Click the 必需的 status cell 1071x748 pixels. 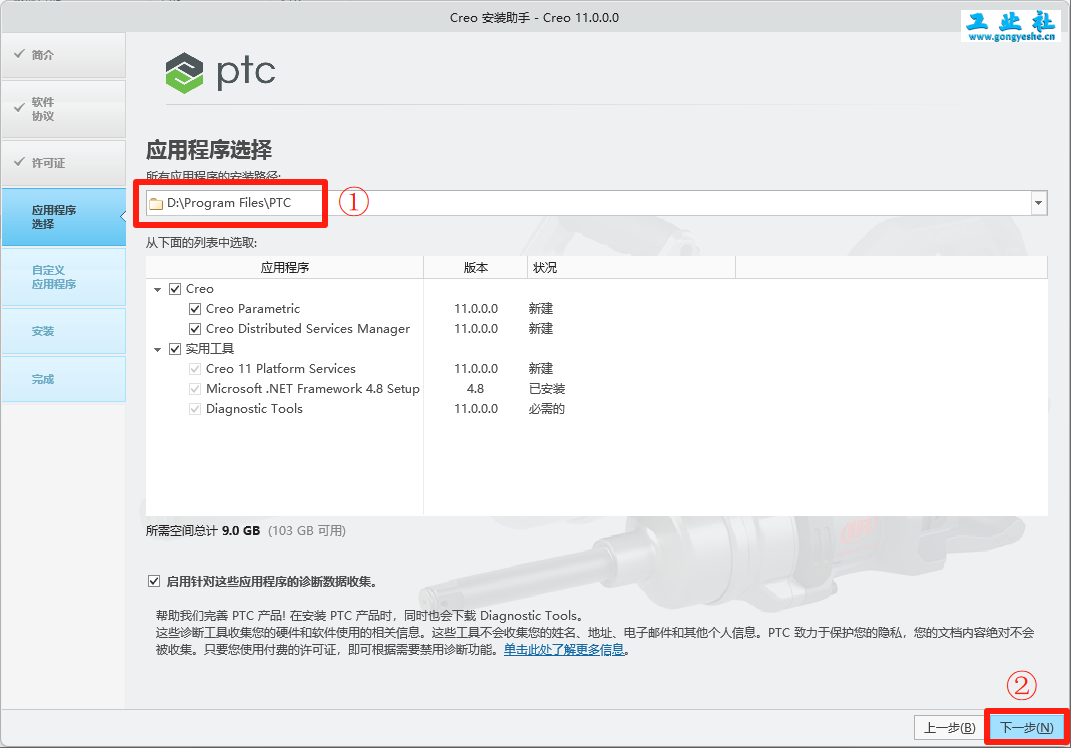coord(546,408)
